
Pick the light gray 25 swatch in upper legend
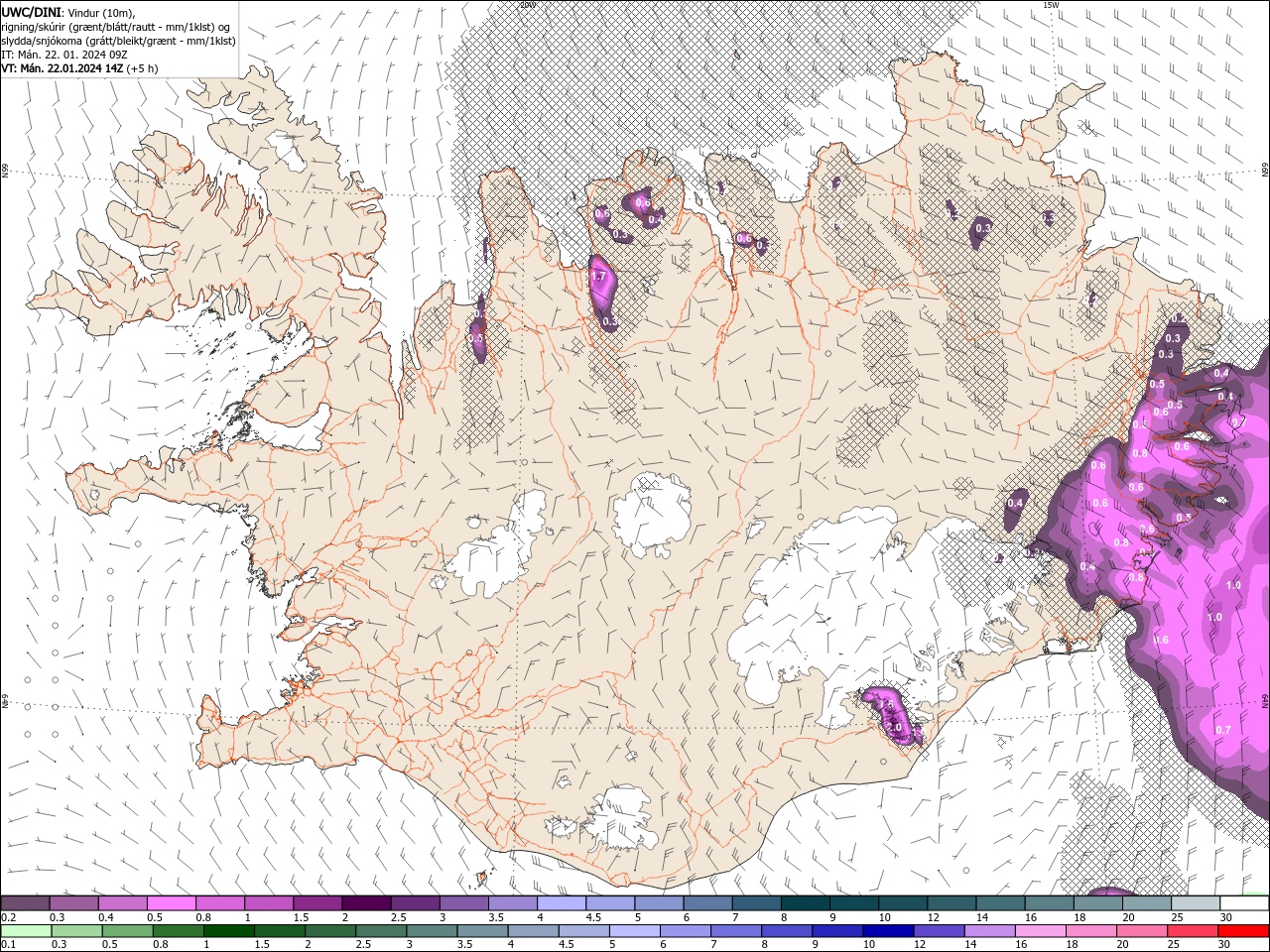click(1196, 903)
